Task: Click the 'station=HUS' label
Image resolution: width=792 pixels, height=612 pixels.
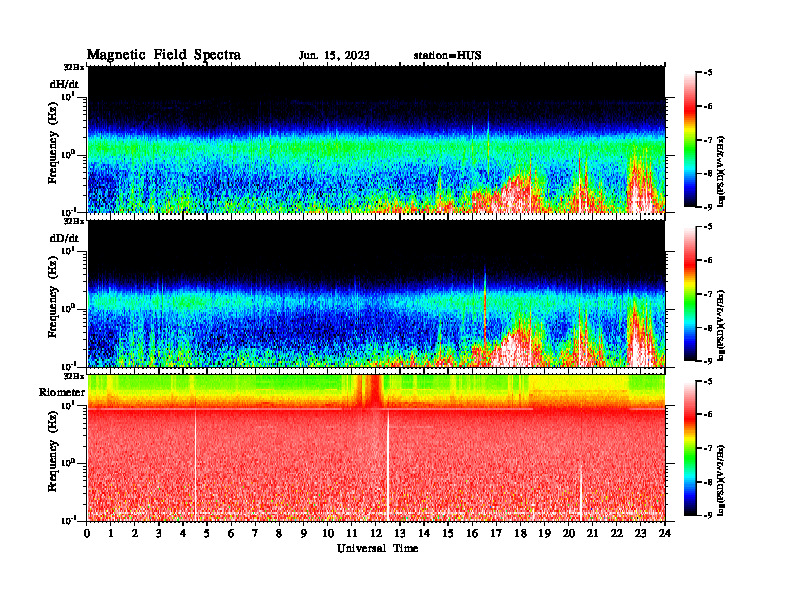Action: (x=447, y=55)
